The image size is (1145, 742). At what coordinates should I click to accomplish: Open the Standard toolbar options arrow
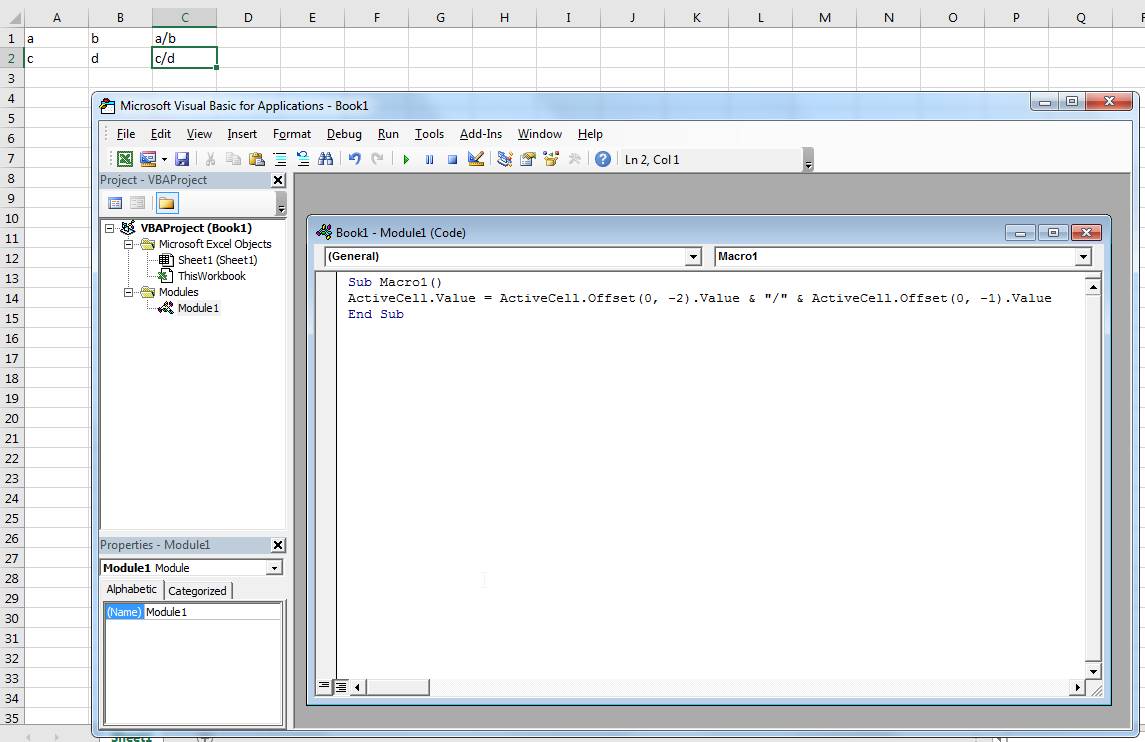[808, 160]
